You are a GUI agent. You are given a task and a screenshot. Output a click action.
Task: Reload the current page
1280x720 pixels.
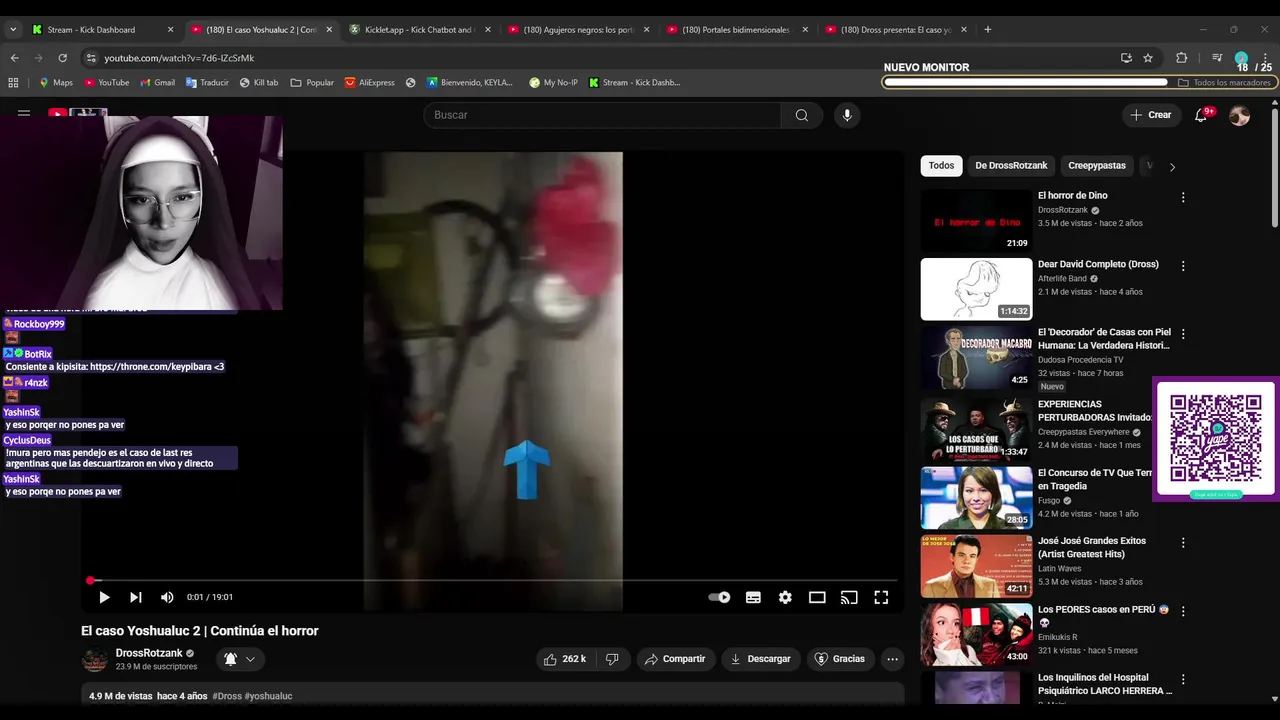pos(62,58)
